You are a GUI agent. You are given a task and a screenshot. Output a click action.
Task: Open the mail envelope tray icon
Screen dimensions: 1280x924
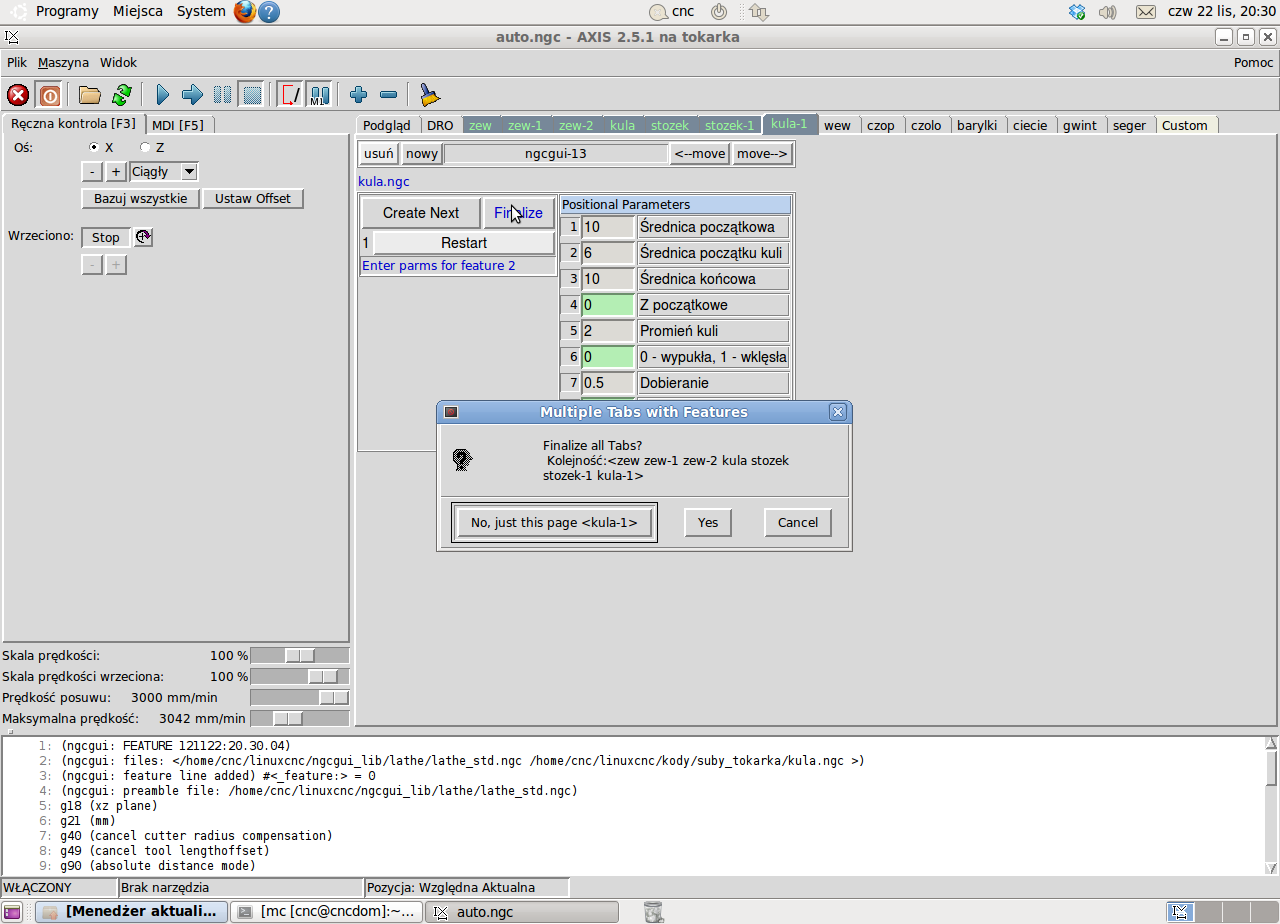point(1146,12)
